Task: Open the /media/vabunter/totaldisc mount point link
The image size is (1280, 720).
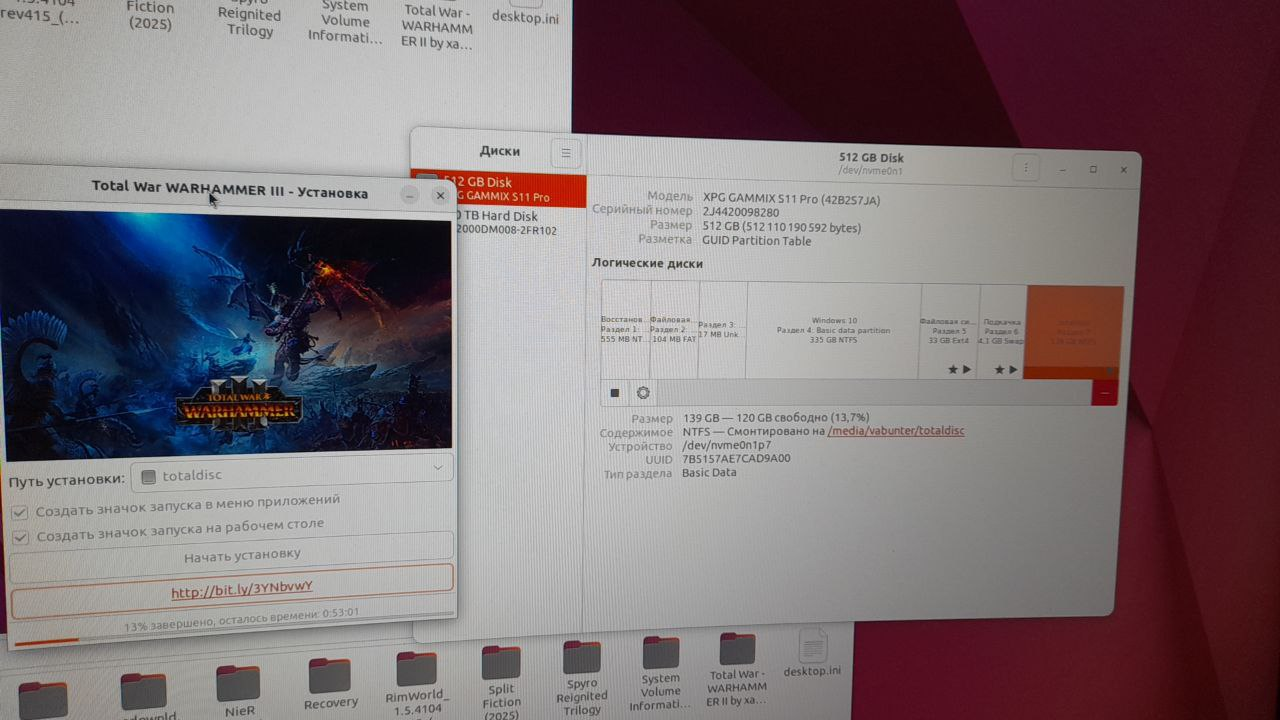Action: pyautogui.click(x=896, y=431)
